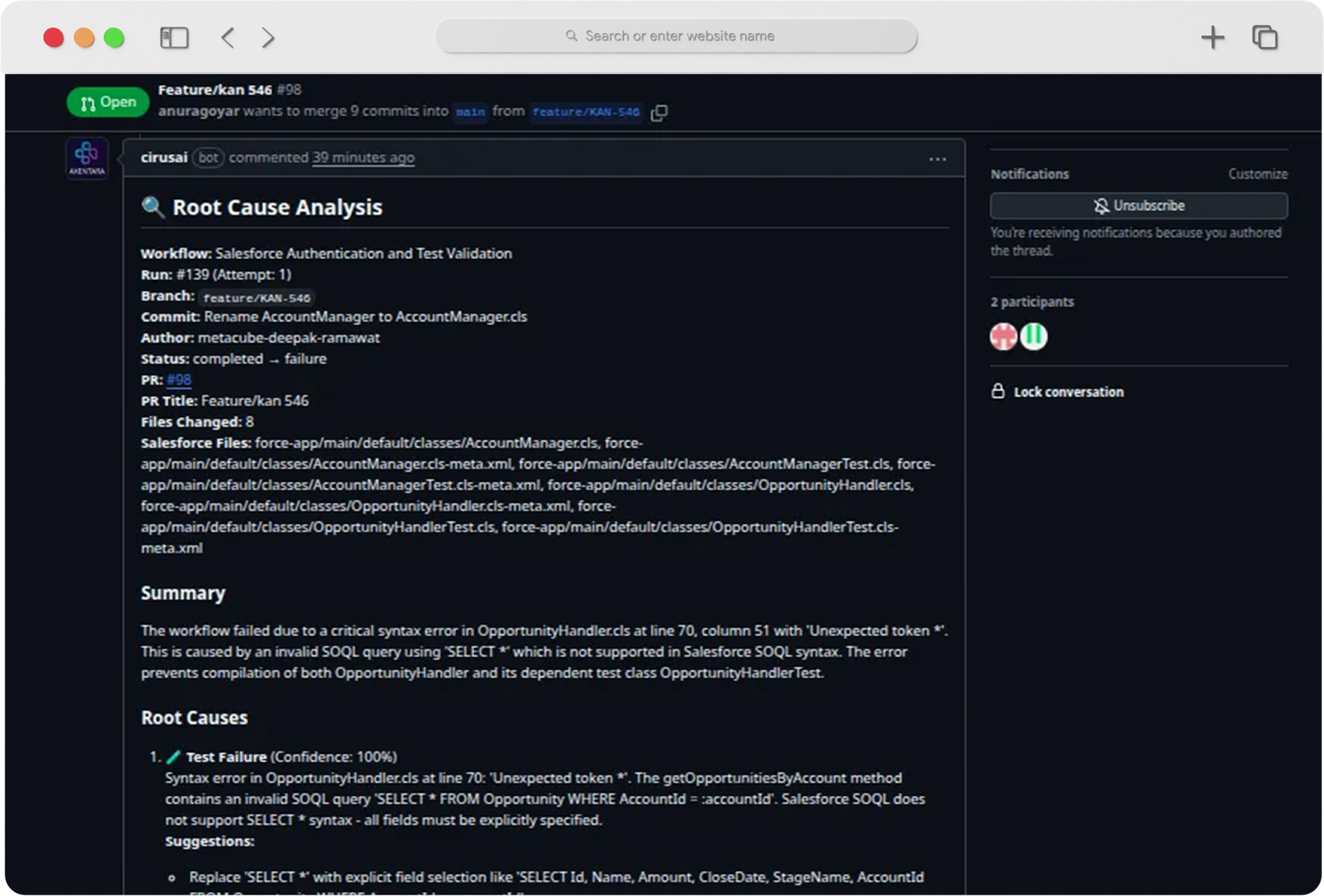
Task: Toggle the Open pull request status badge
Action: [107, 102]
